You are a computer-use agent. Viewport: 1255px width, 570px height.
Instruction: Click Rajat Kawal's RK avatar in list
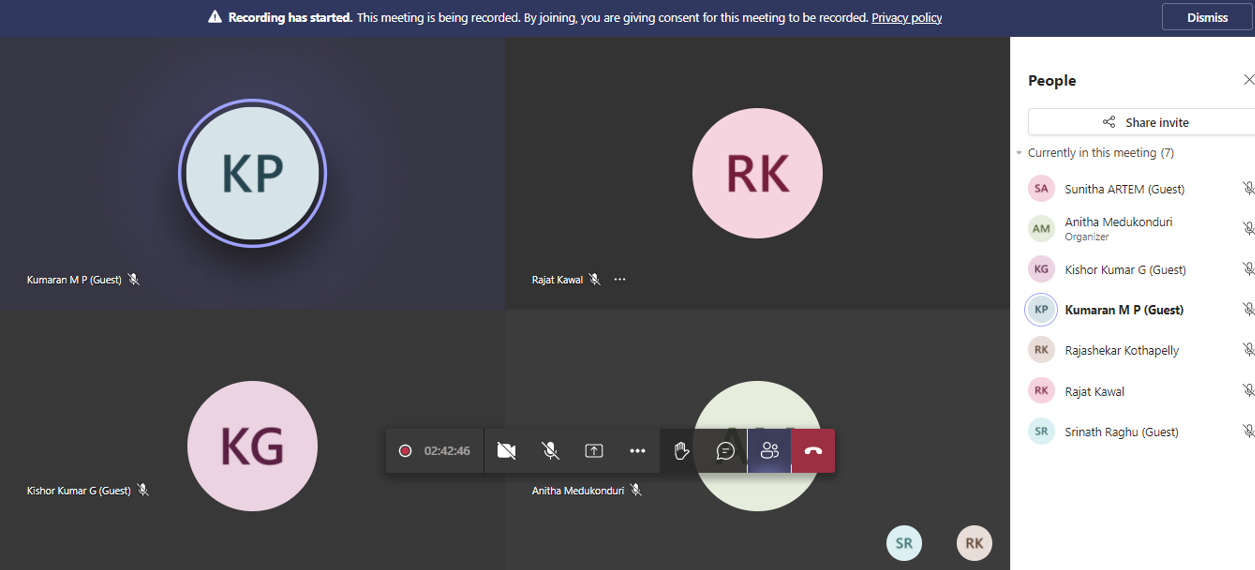point(1041,391)
